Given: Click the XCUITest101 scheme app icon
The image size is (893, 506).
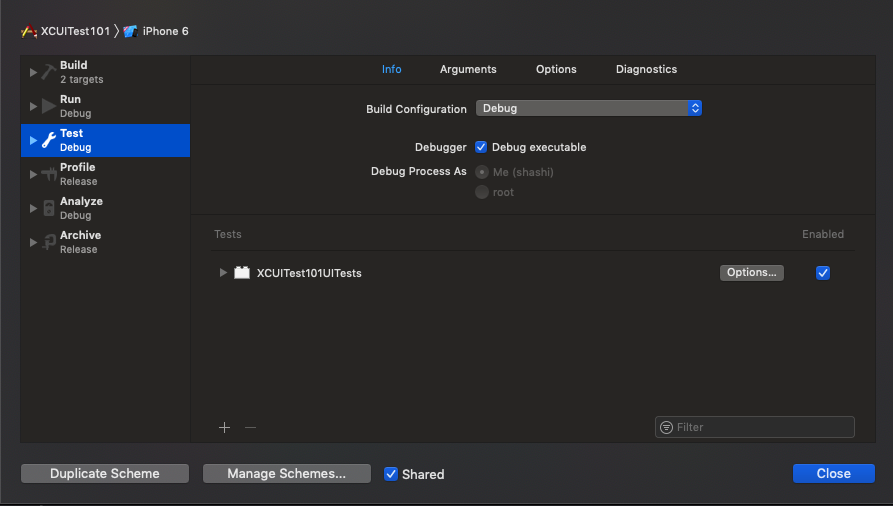Looking at the screenshot, I should 29,31.
